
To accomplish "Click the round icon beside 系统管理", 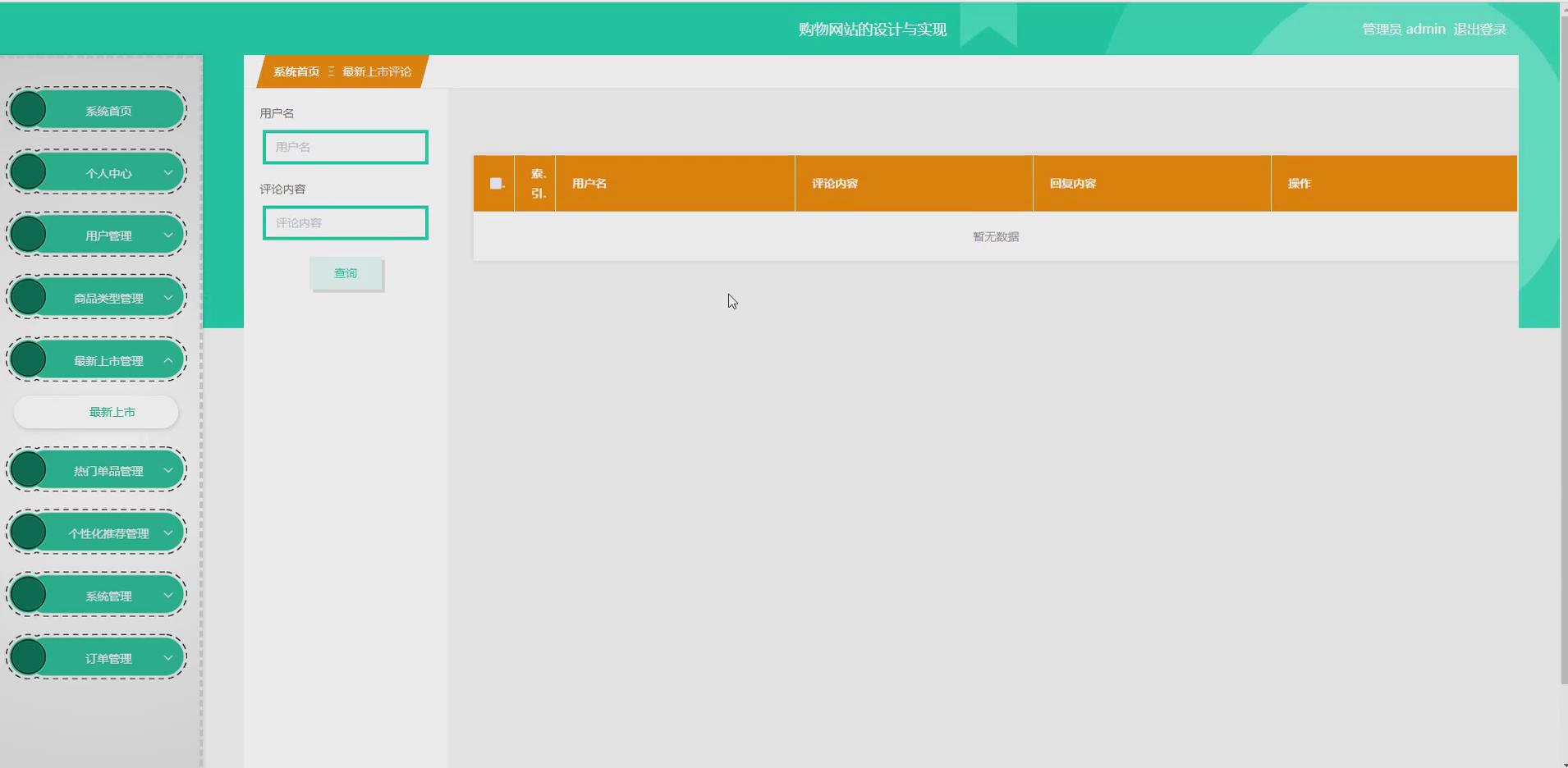I will 28,595.
